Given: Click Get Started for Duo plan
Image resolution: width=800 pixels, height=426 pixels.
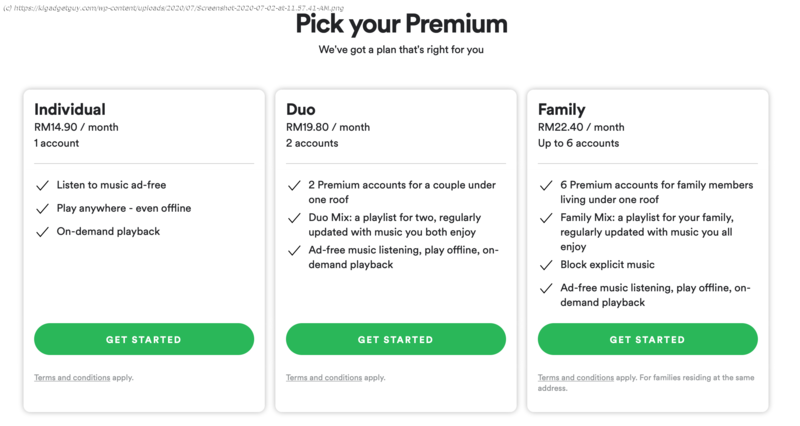Looking at the screenshot, I should pos(395,339).
